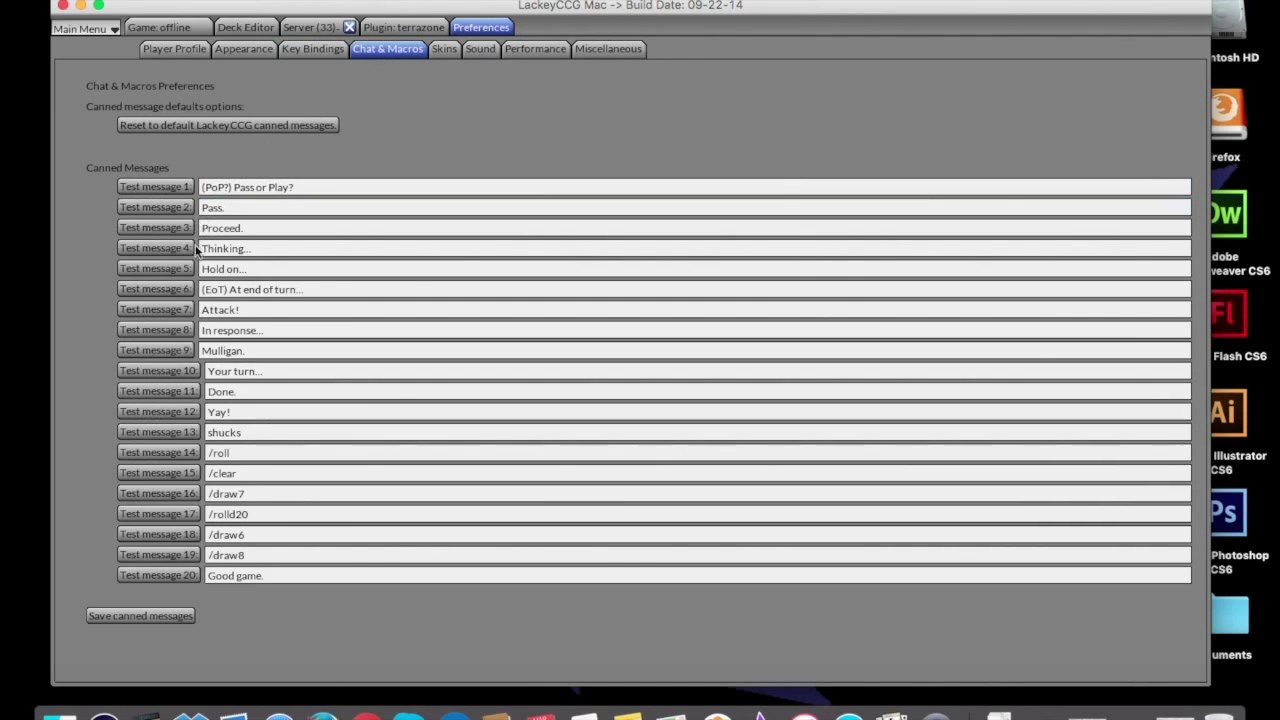The width and height of the screenshot is (1280, 720).
Task: Edit the 'Thinking...' message field
Action: tap(694, 248)
